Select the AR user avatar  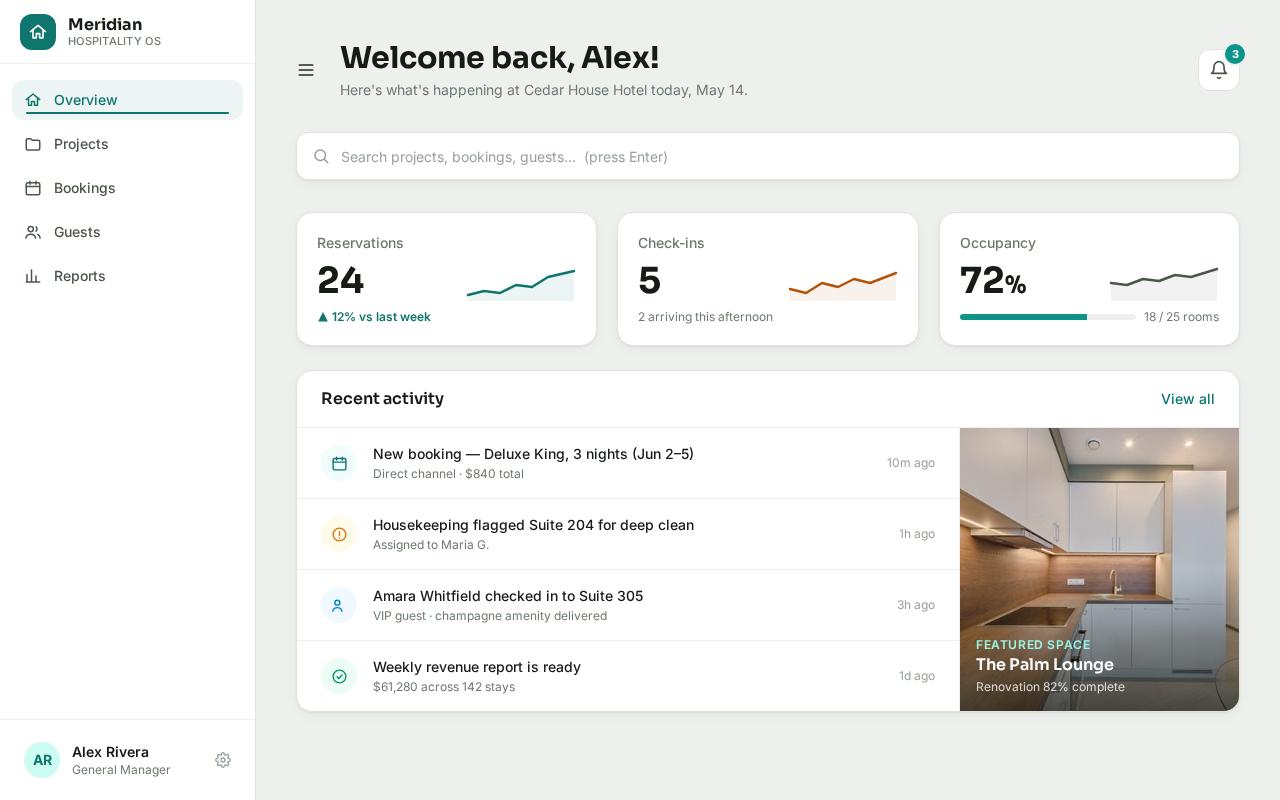pos(42,760)
